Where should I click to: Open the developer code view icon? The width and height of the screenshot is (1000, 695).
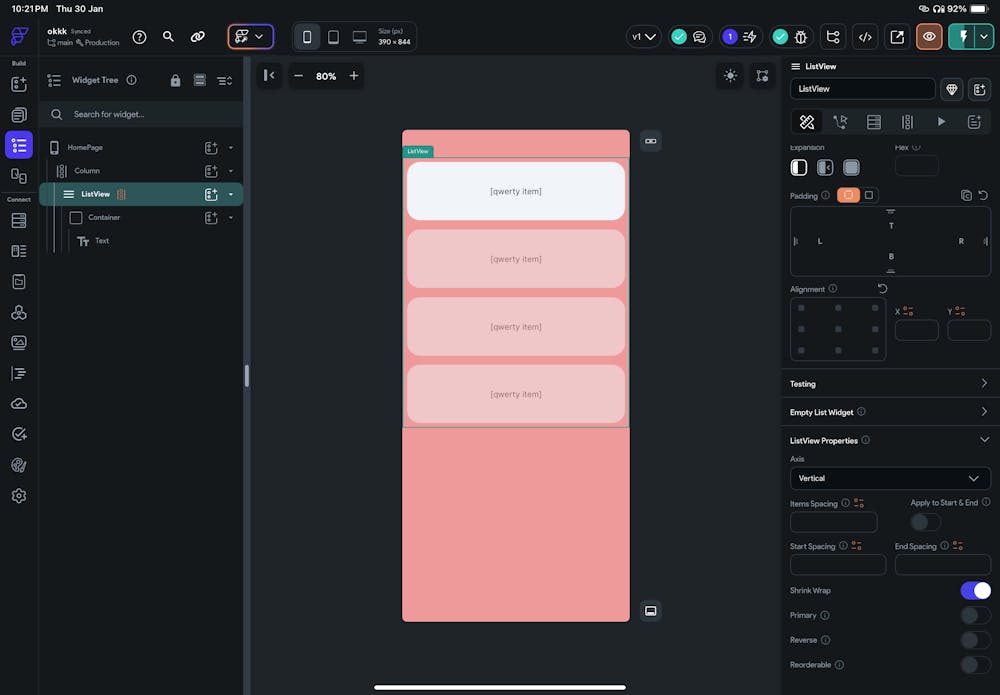(865, 37)
